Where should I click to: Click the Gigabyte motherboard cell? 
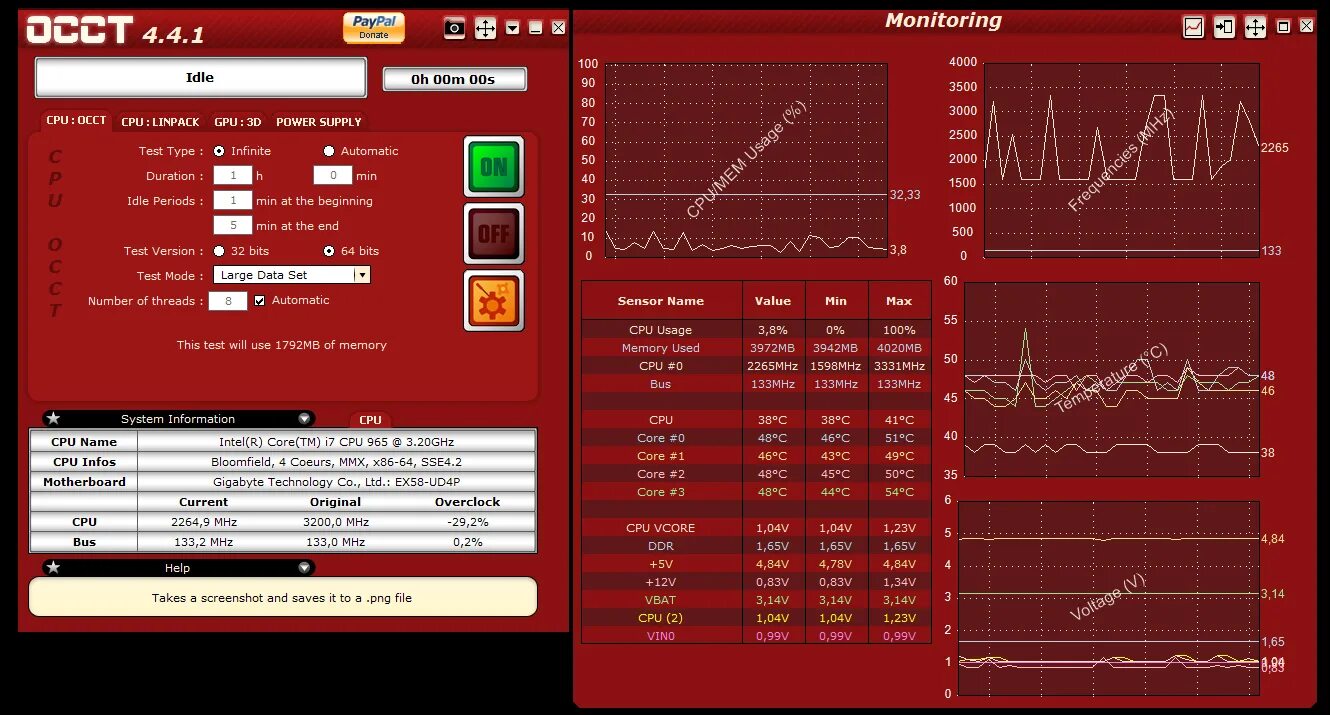click(336, 482)
